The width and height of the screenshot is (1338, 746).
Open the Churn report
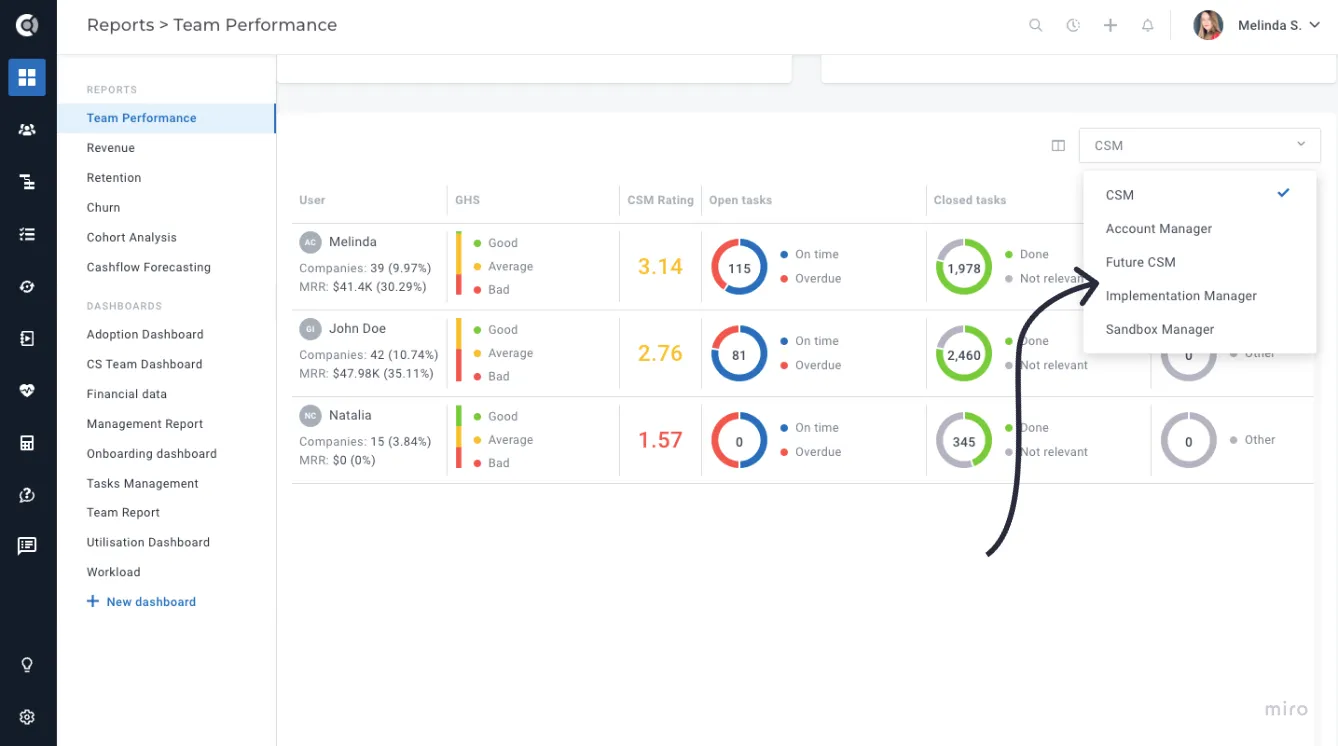[x=103, y=208]
